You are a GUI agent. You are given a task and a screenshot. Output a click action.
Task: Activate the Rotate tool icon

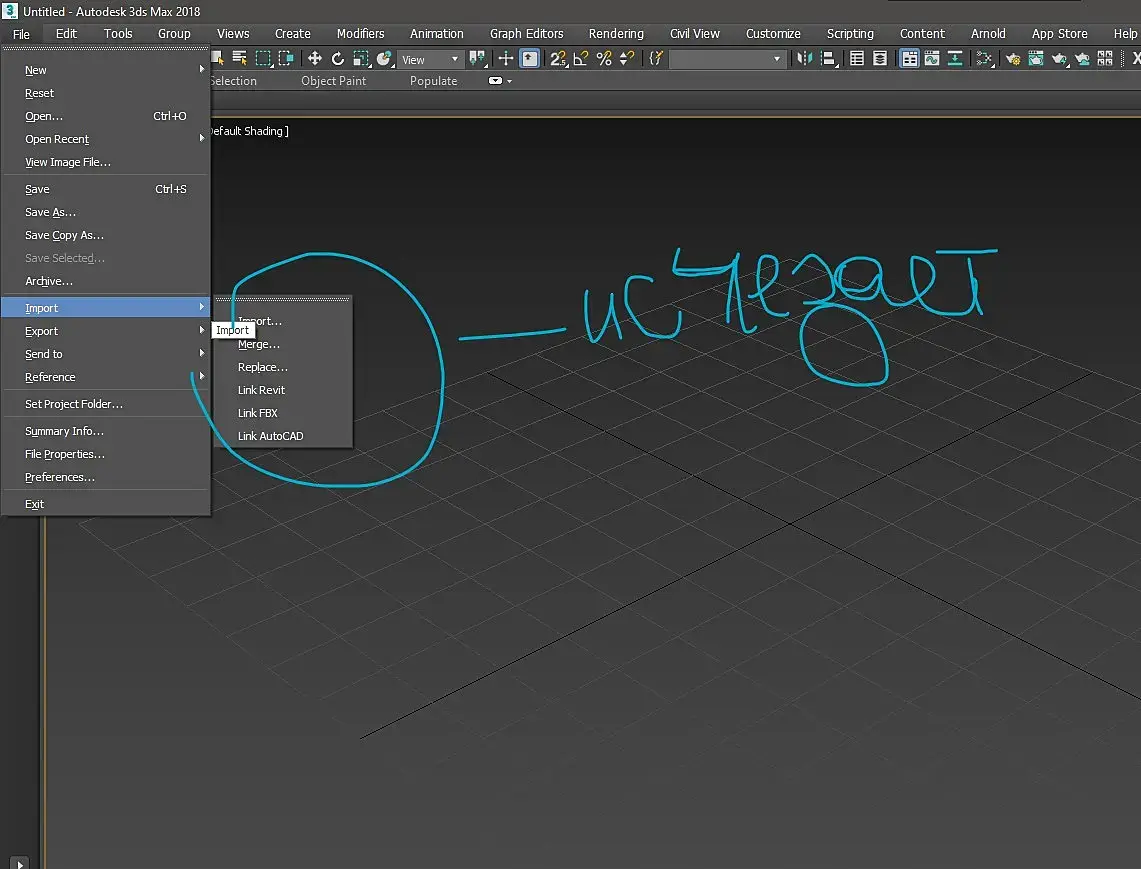pos(338,59)
